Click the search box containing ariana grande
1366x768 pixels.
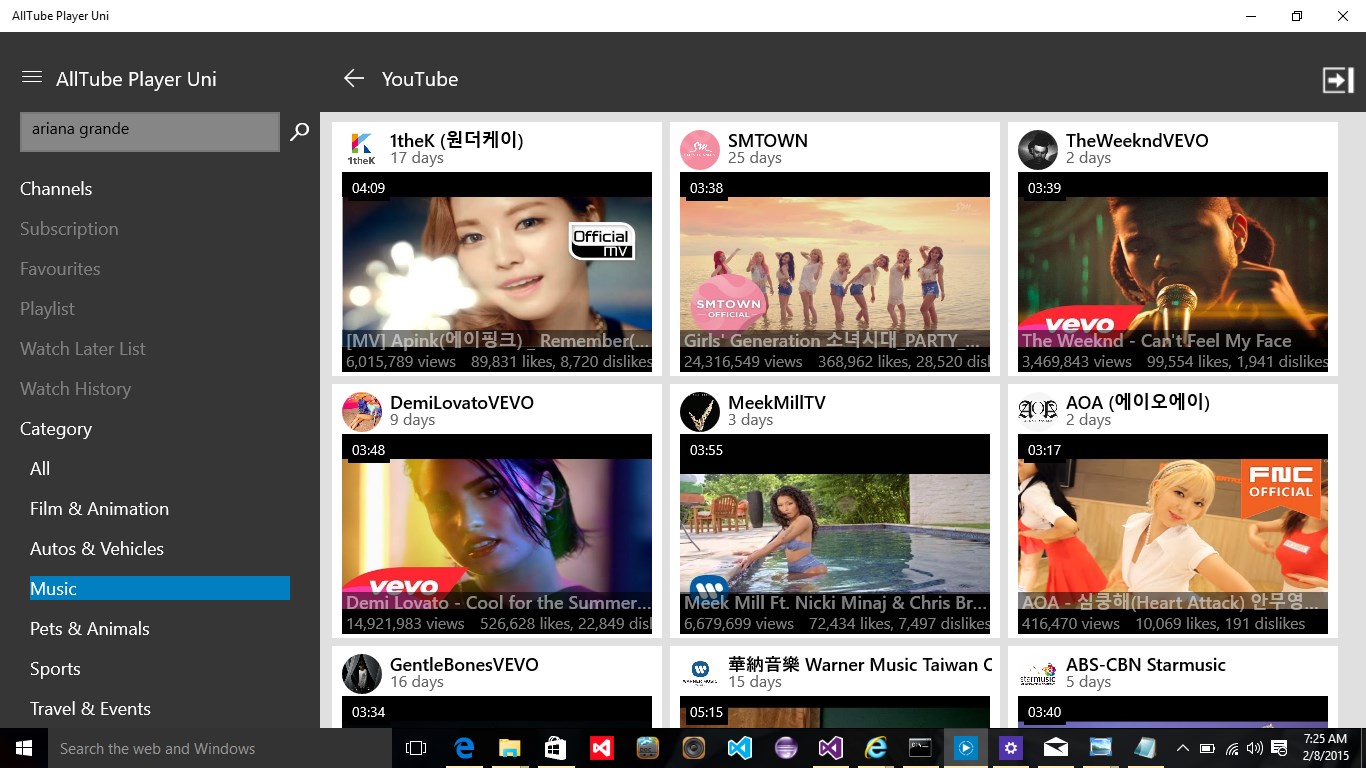tap(150, 132)
